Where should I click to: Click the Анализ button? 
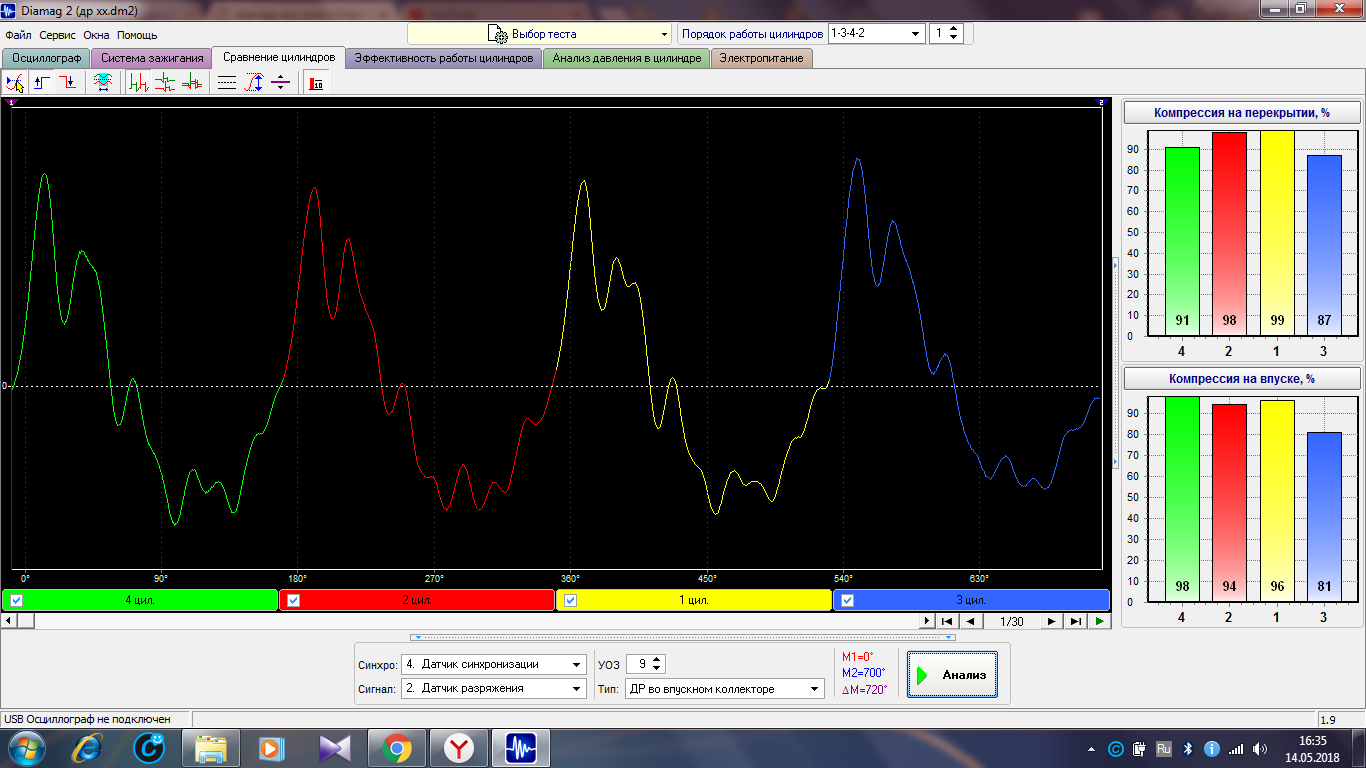coord(951,675)
